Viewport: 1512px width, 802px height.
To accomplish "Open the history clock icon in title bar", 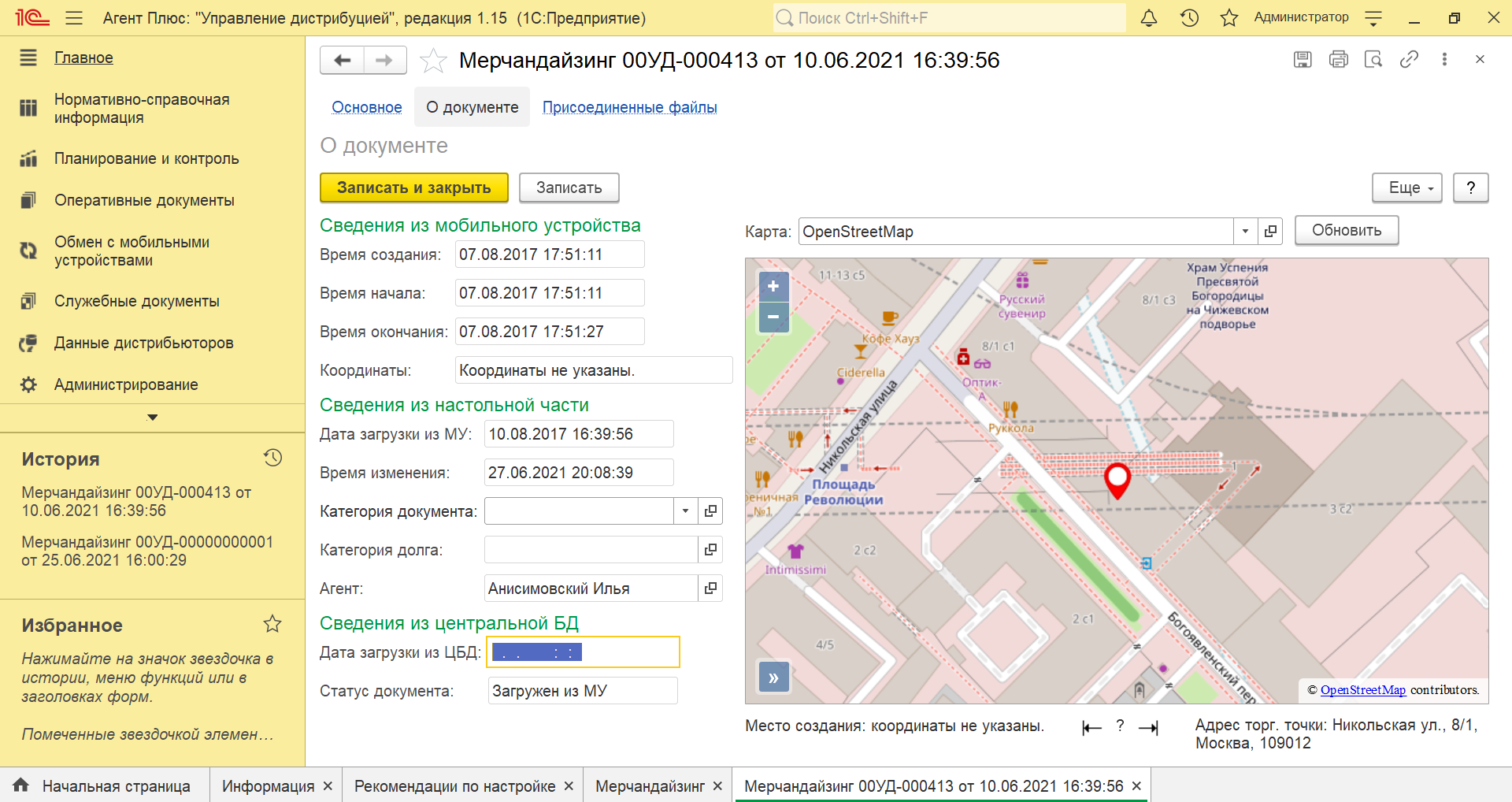I will pyautogui.click(x=1189, y=17).
